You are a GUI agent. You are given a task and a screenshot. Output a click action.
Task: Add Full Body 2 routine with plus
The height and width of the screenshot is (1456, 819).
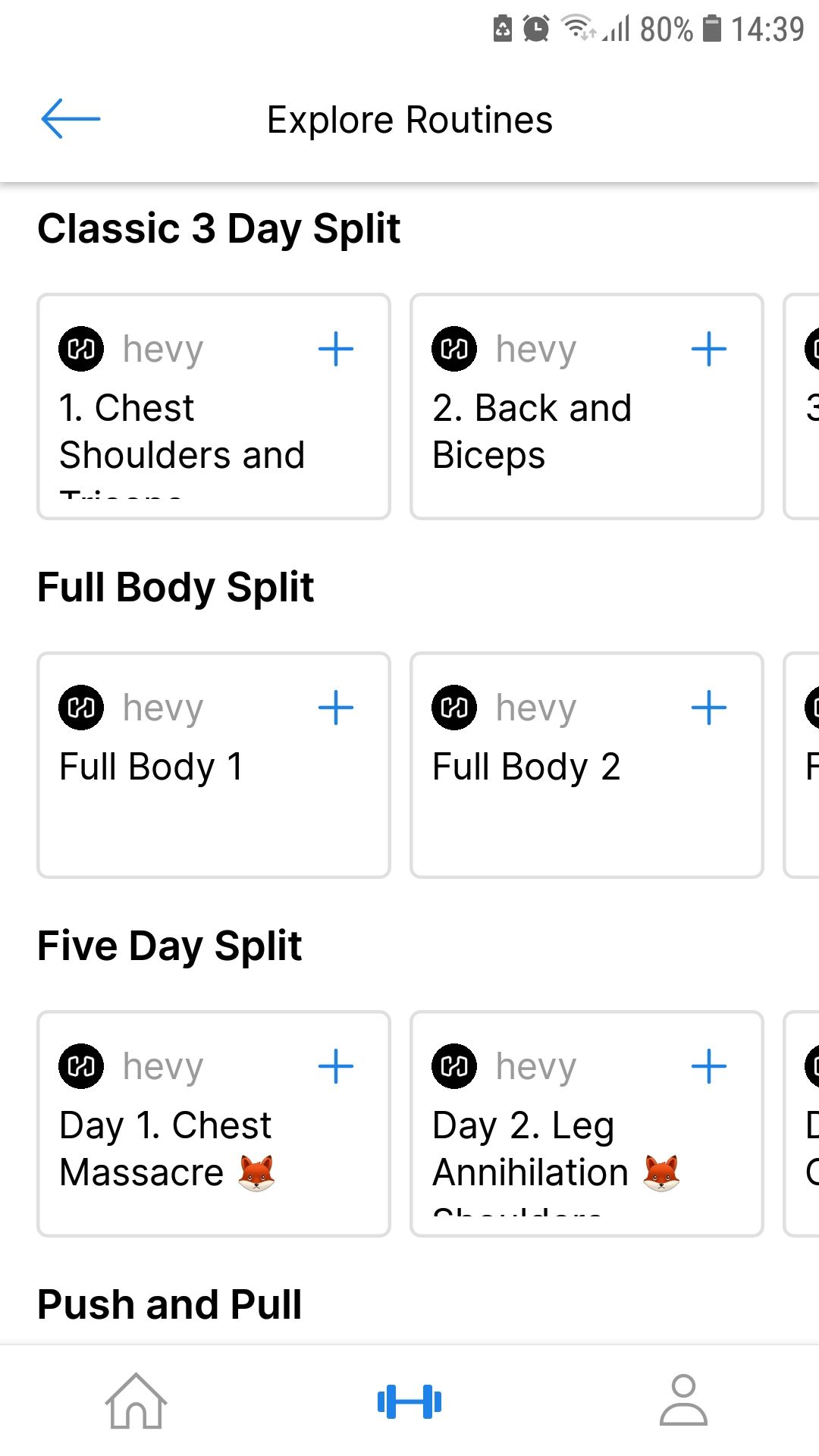coord(709,708)
